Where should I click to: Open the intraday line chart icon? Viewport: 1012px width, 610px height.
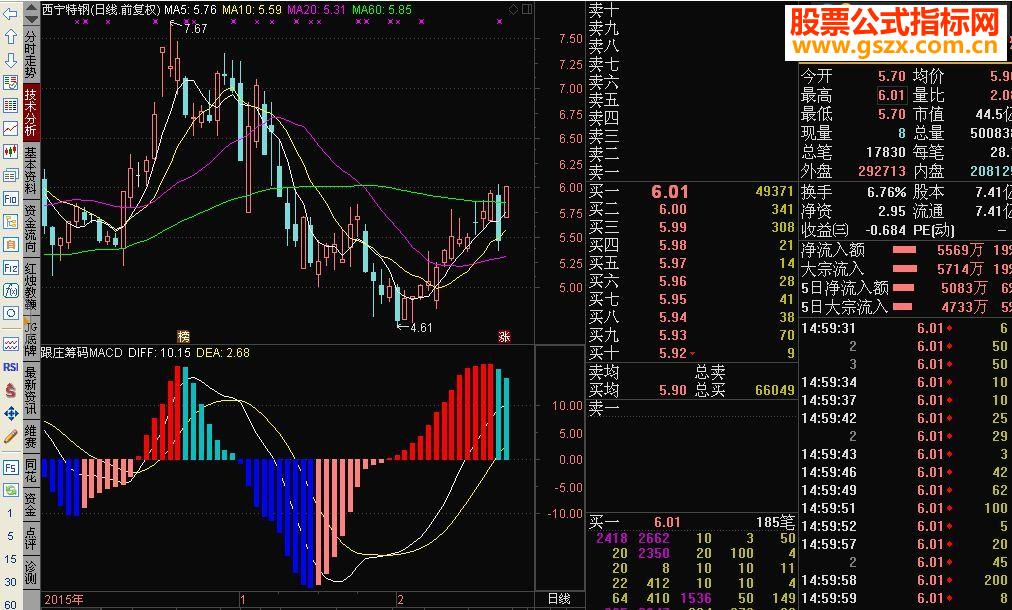pyautogui.click(x=10, y=129)
